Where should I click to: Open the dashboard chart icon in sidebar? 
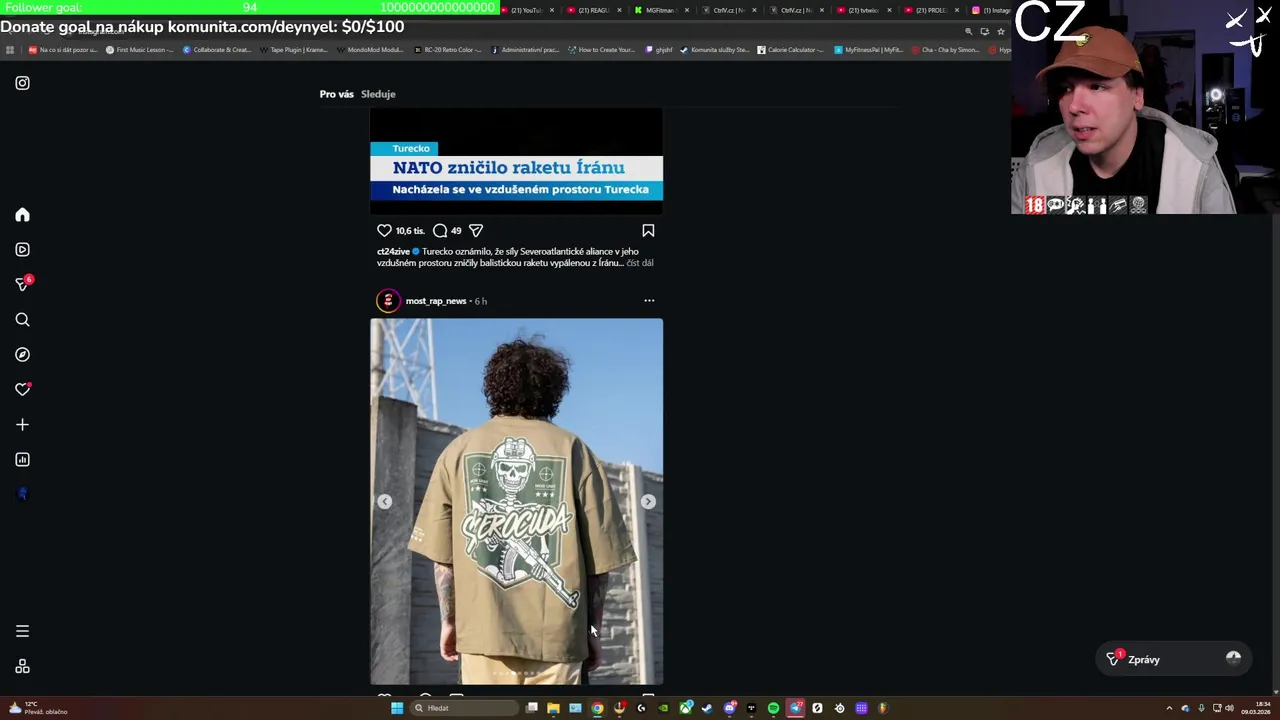22,460
